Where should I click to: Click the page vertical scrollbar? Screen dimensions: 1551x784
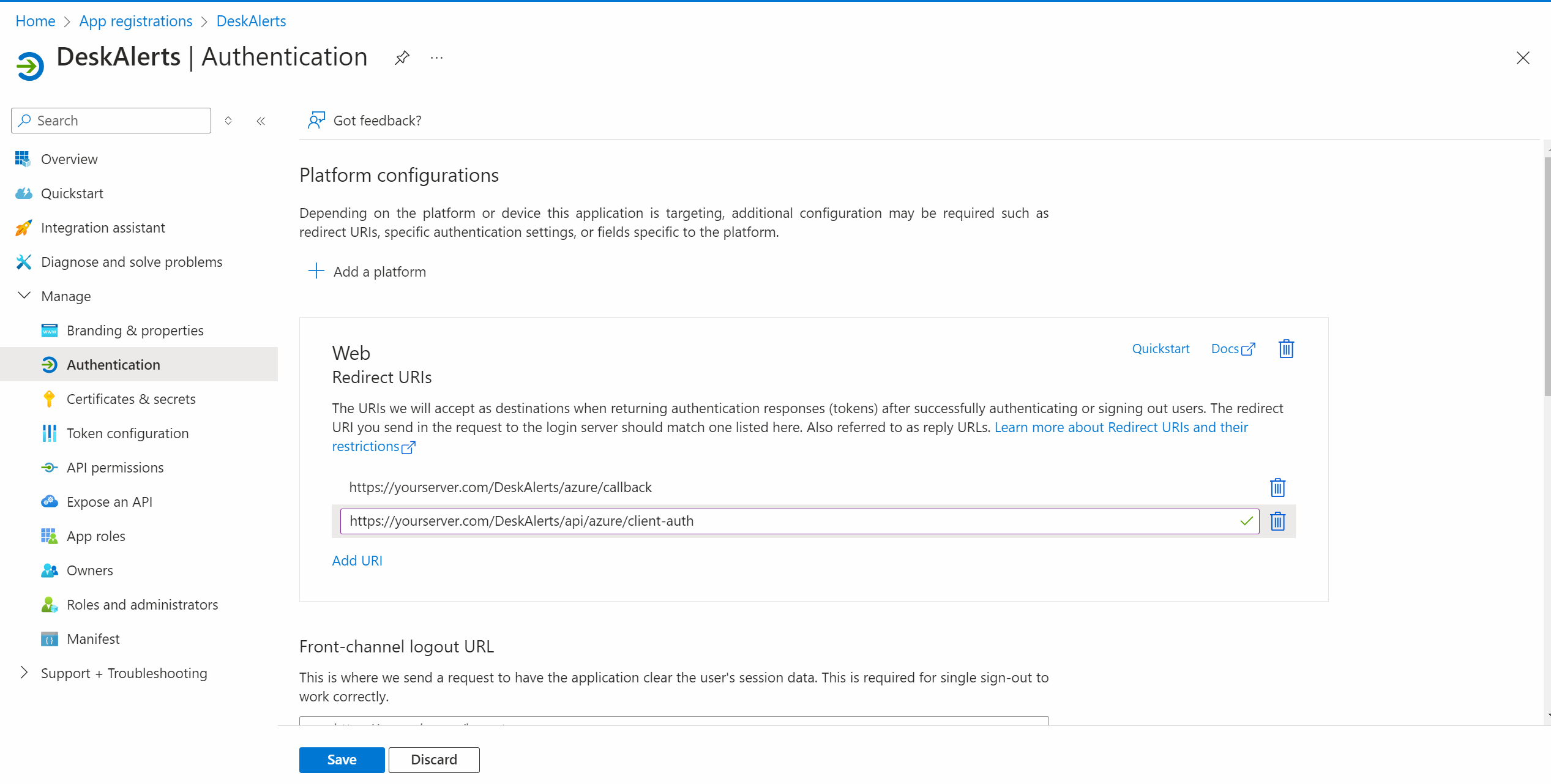pyautogui.click(x=1547, y=275)
